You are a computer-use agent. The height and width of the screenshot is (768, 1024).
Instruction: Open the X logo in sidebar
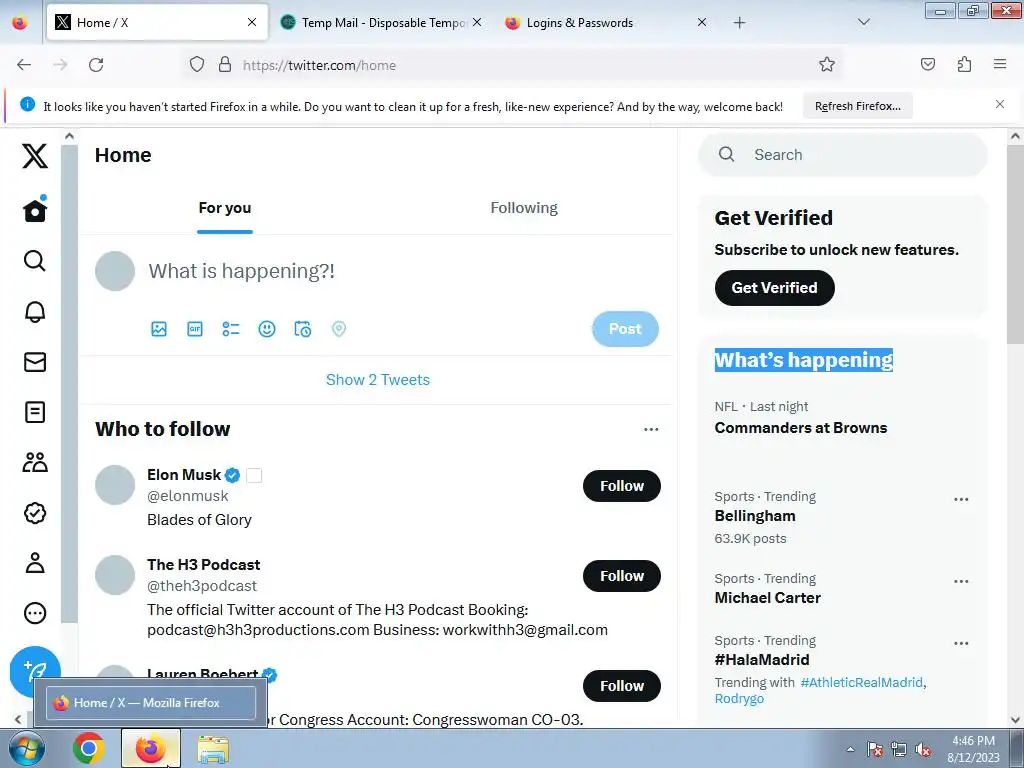(x=35, y=155)
